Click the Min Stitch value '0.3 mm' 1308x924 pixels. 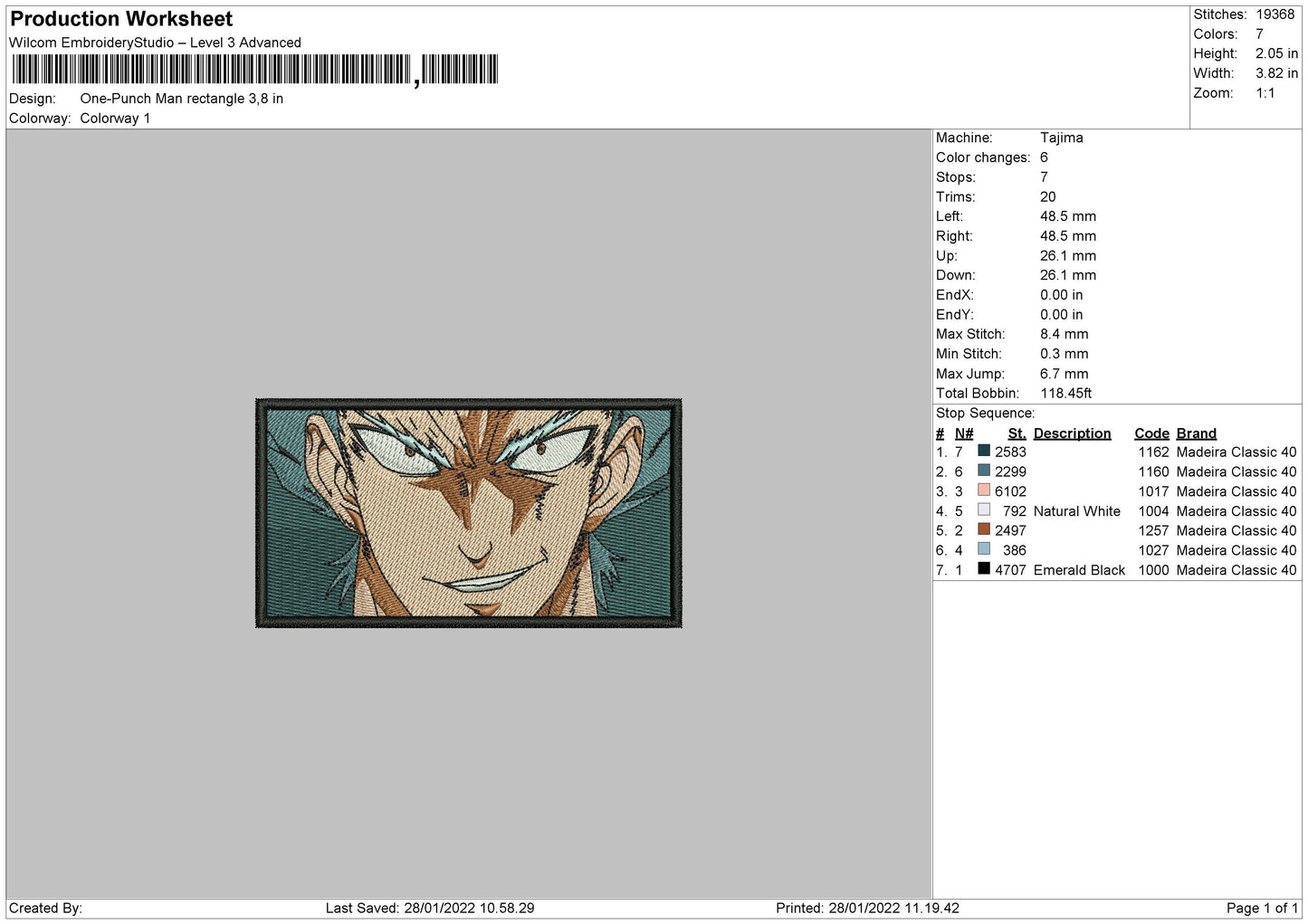pos(1065,354)
